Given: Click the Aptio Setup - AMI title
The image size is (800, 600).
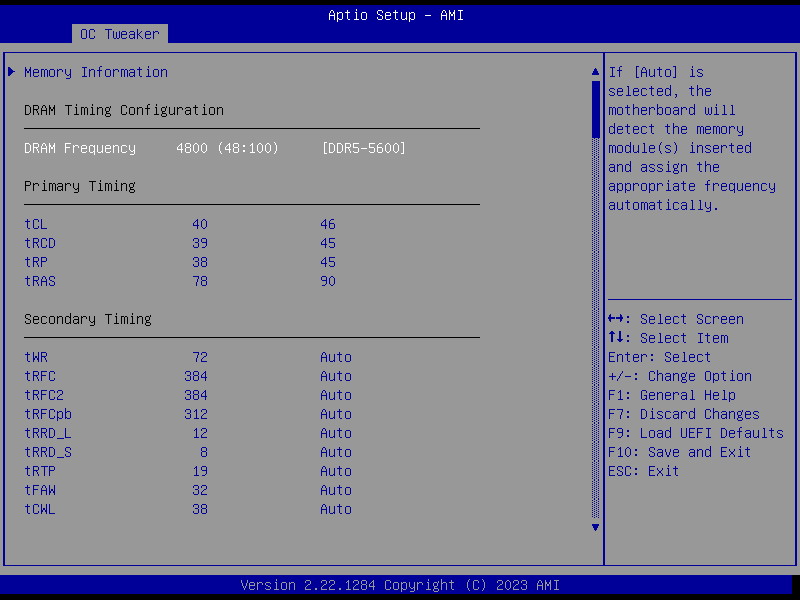Looking at the screenshot, I should [396, 15].
